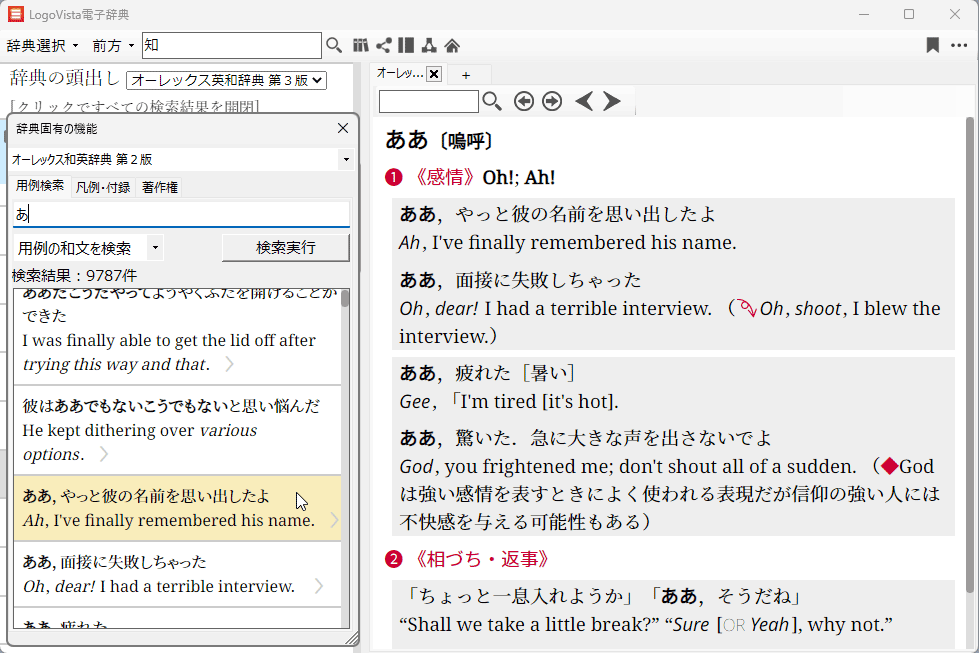The height and width of the screenshot is (653, 979).
Task: Open the 辞典選択 dropdown menu
Action: 42,46
